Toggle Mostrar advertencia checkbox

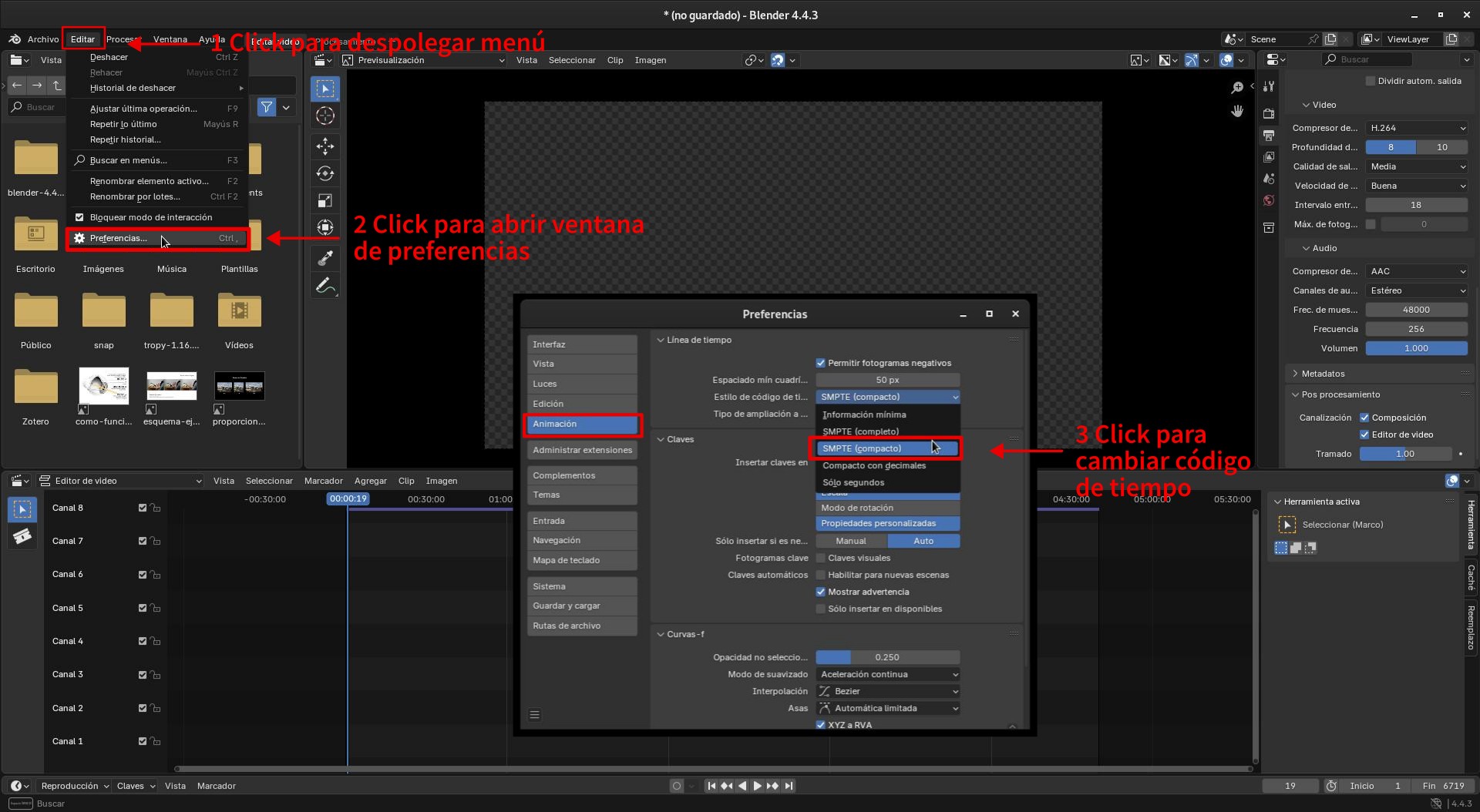(x=821, y=592)
